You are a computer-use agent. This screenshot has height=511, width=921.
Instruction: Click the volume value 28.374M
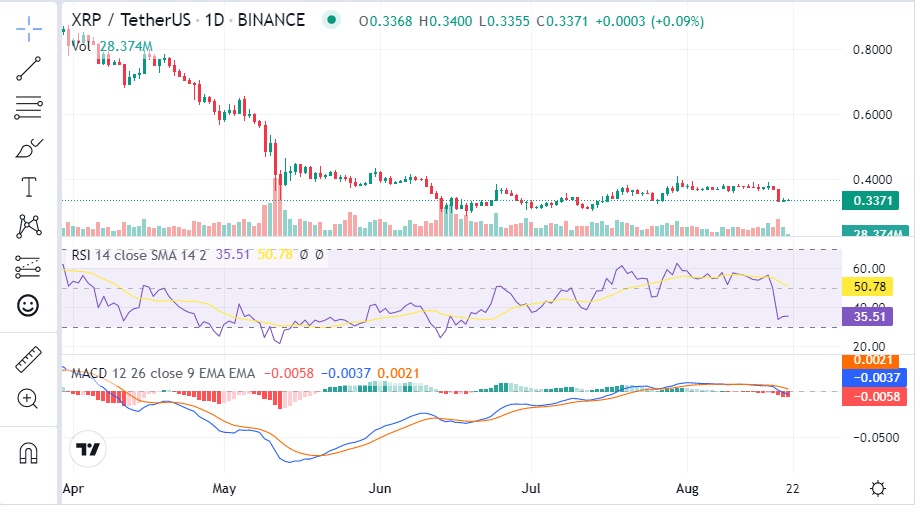click(x=126, y=46)
